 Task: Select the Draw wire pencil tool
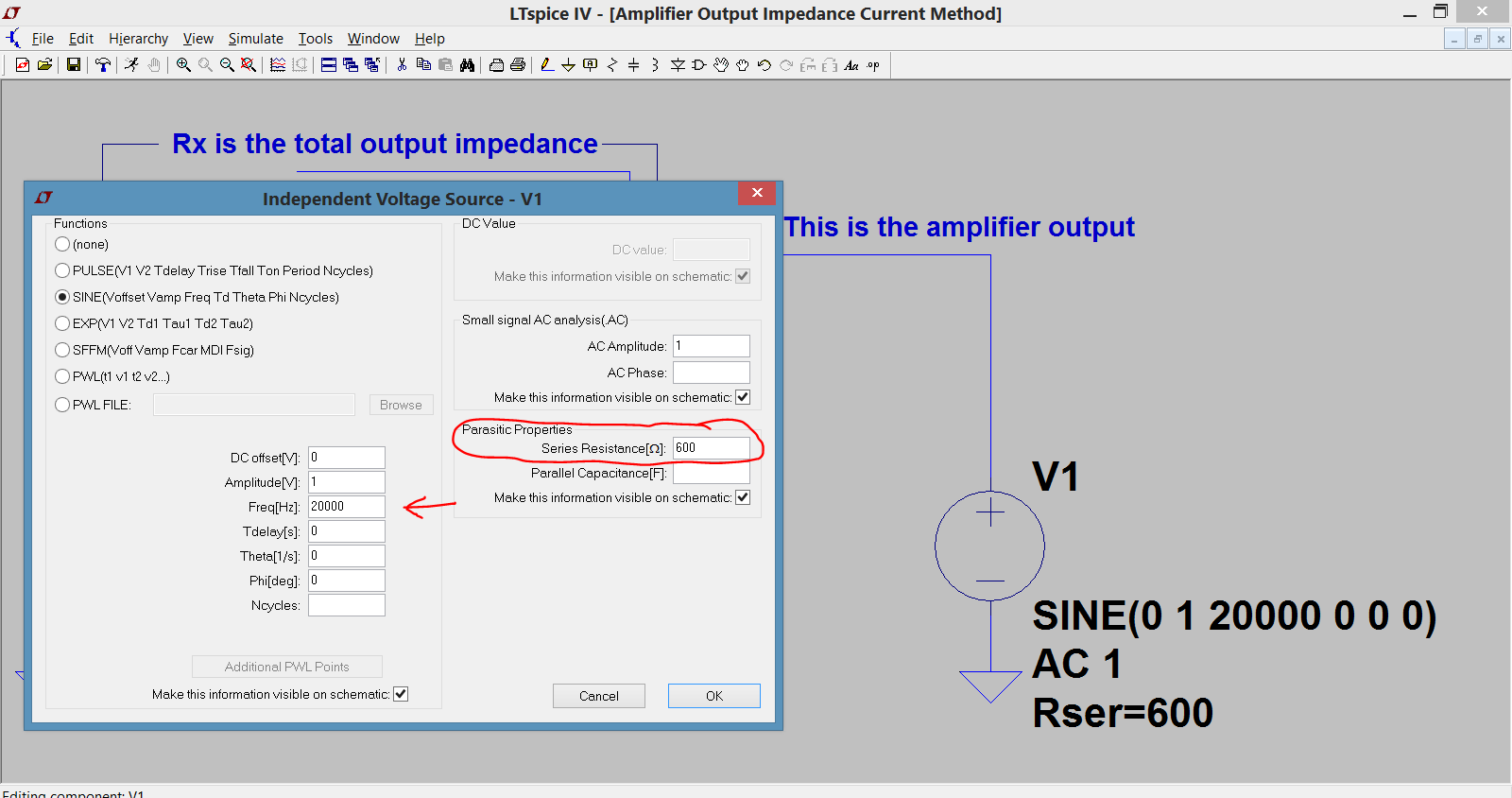[546, 65]
